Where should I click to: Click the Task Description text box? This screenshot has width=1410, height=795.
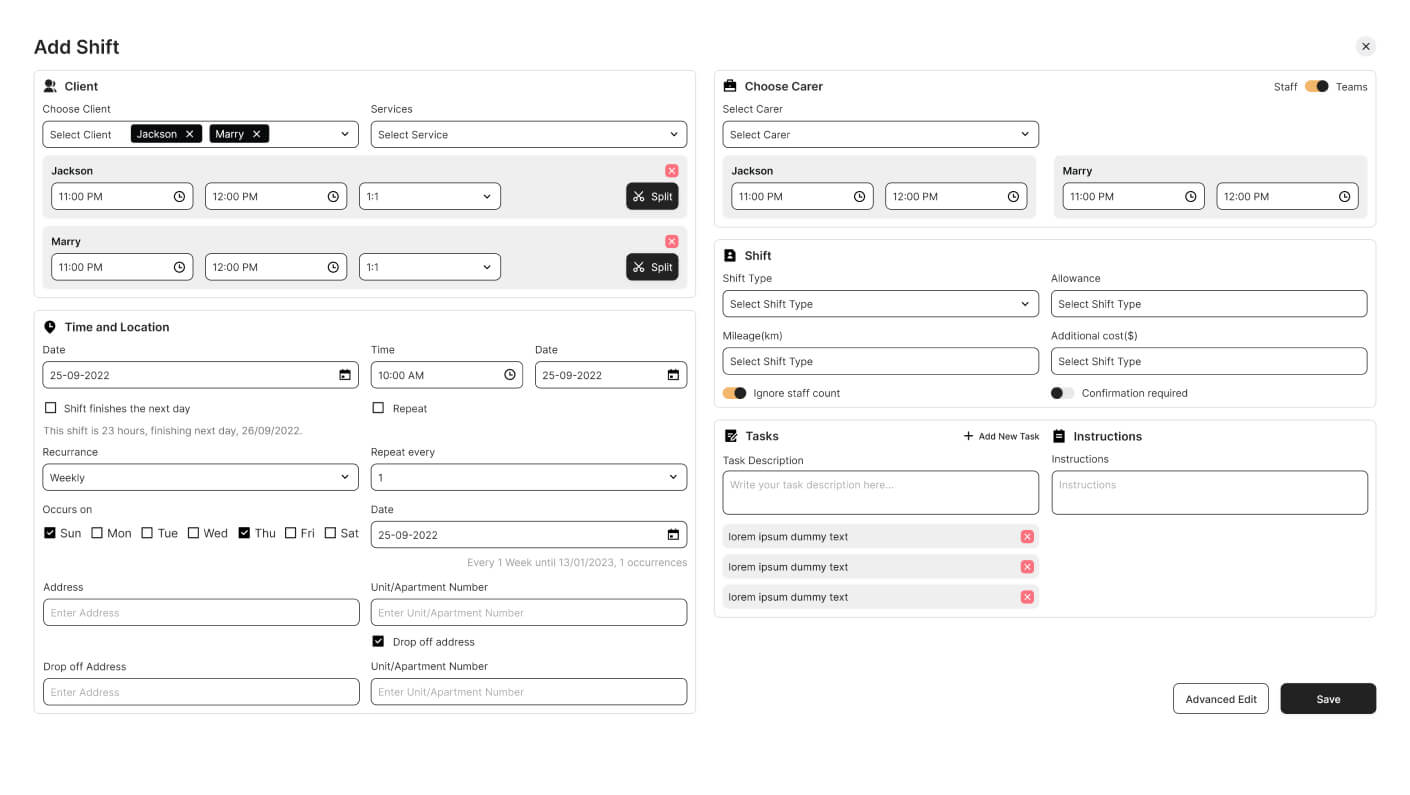880,493
